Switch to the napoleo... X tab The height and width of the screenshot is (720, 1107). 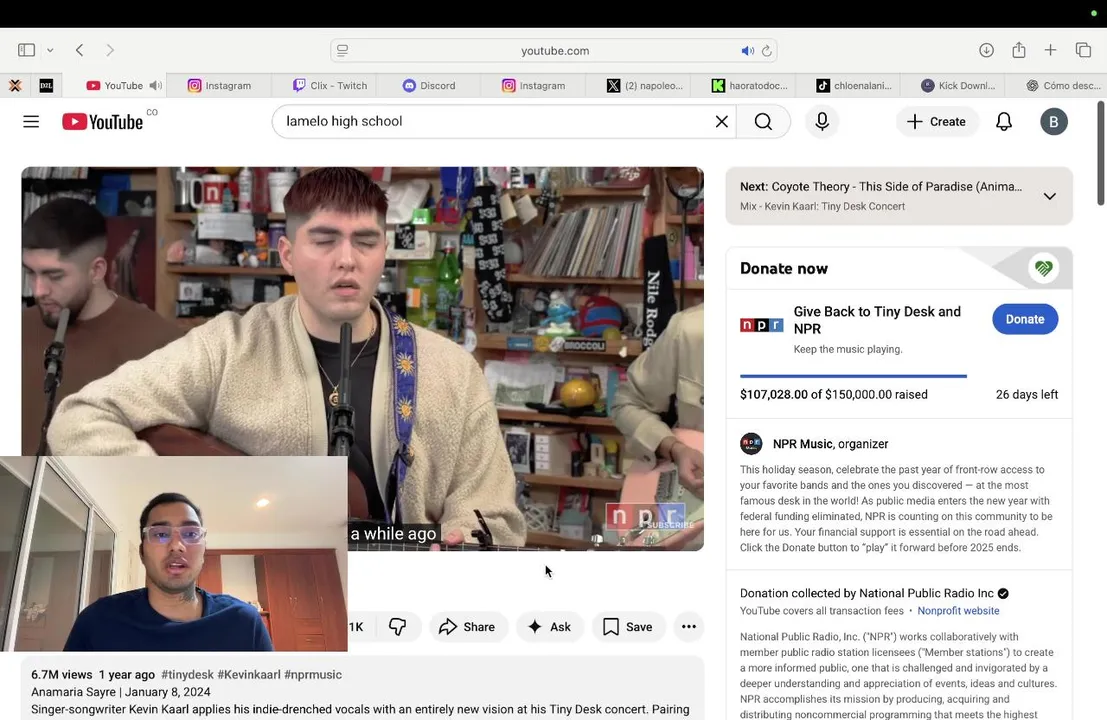645,85
